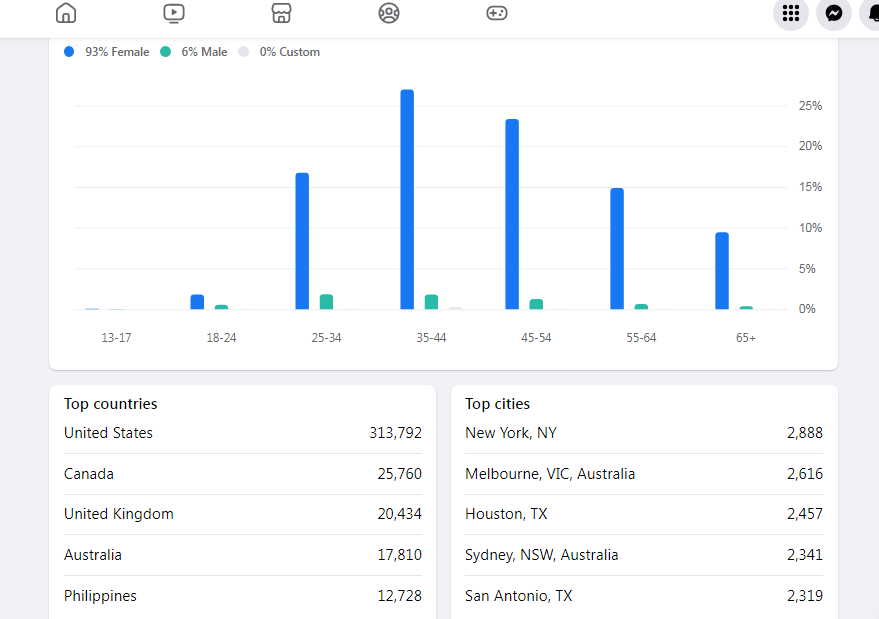Click the blue Female color dot
The height and width of the screenshot is (619, 879).
(x=69, y=52)
